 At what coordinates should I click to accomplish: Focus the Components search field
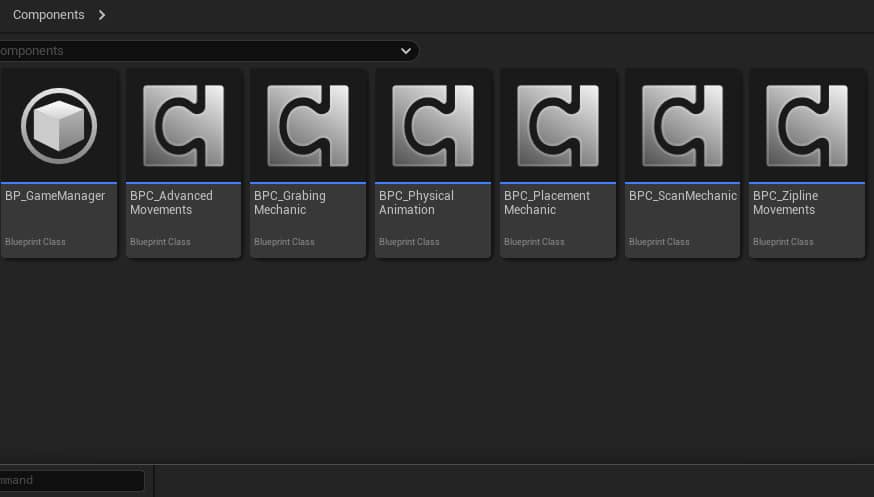200,51
